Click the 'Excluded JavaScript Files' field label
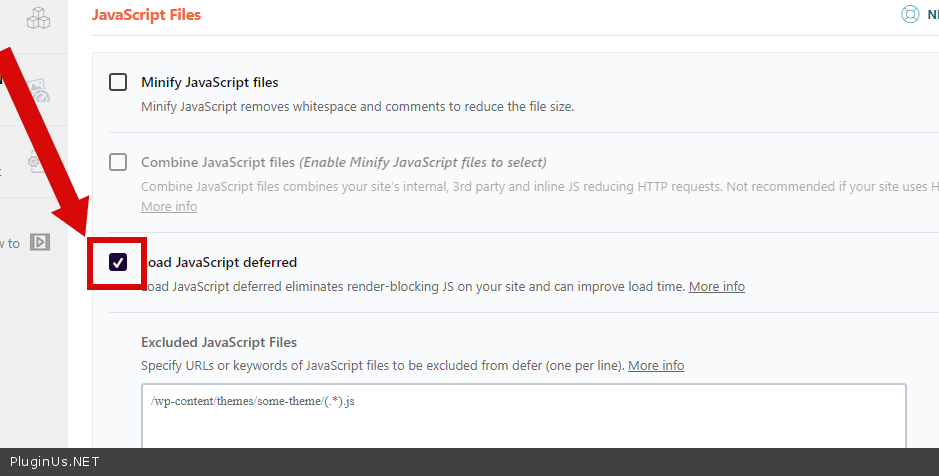Image resolution: width=939 pixels, height=476 pixels. [x=219, y=342]
